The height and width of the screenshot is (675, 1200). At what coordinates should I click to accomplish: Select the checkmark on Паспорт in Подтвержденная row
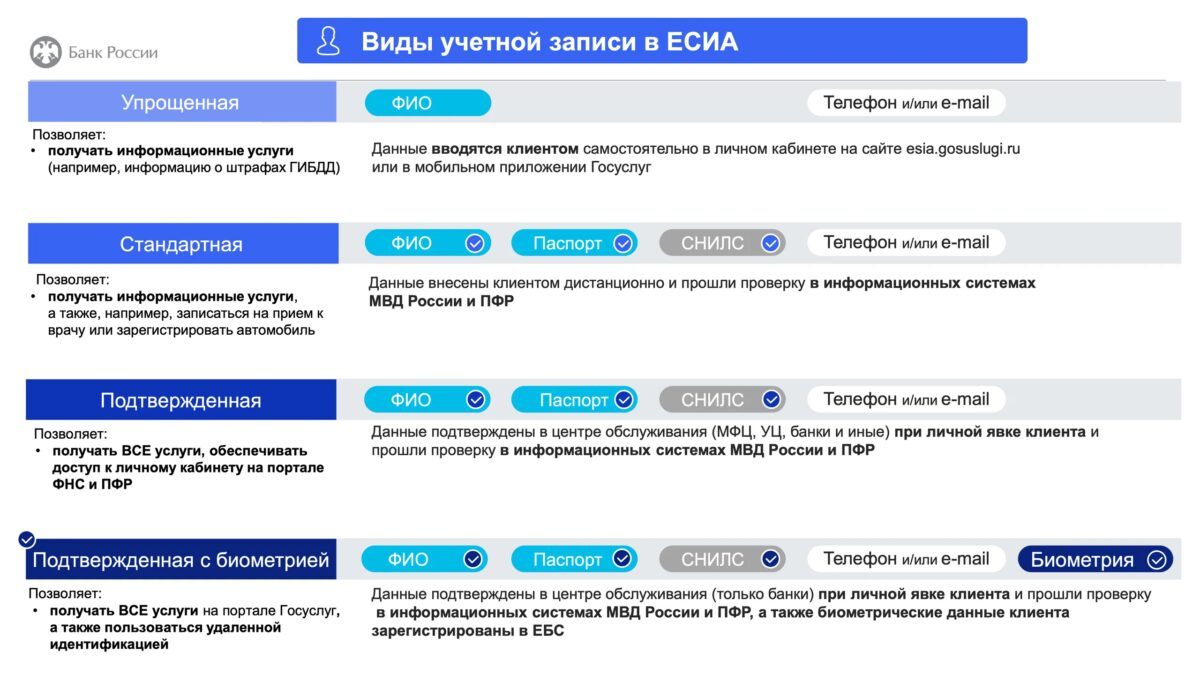point(624,399)
